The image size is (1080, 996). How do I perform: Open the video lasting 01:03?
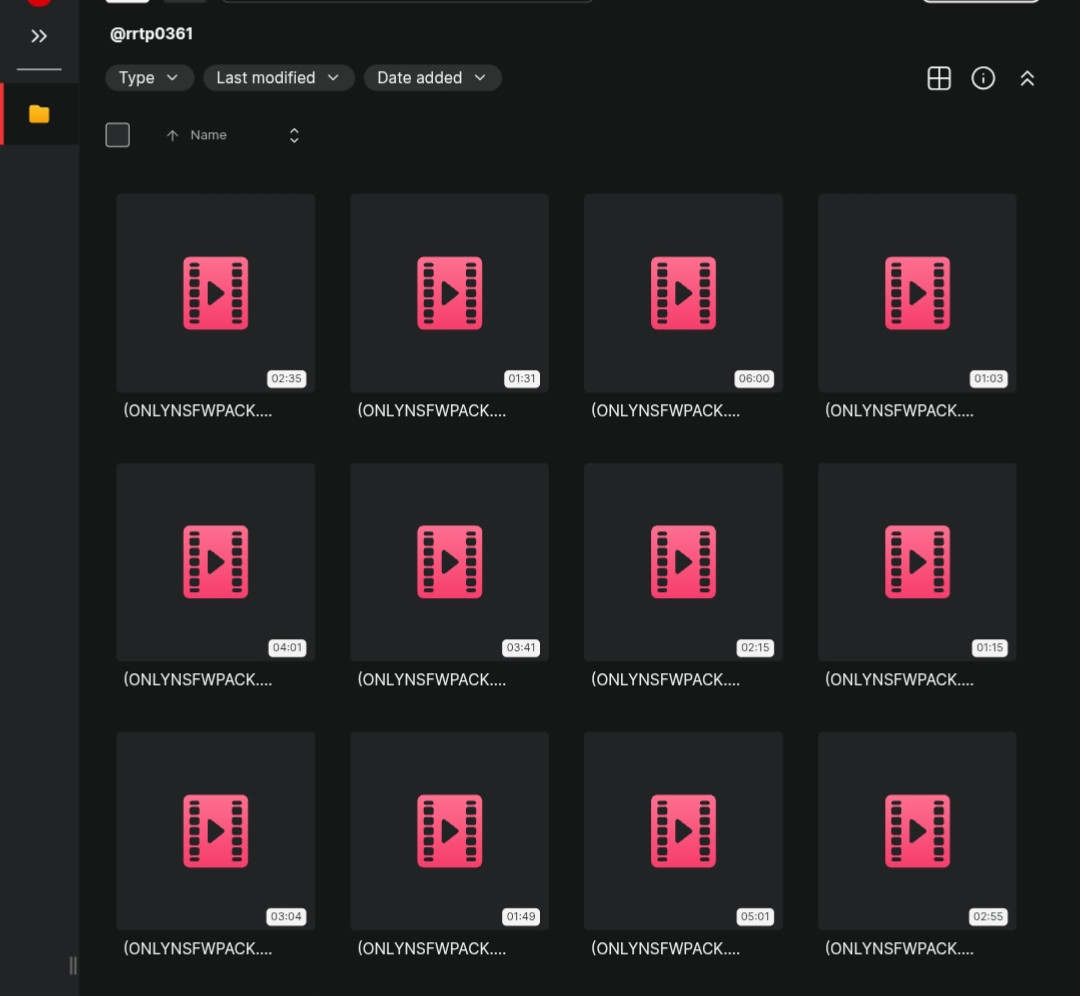point(917,293)
